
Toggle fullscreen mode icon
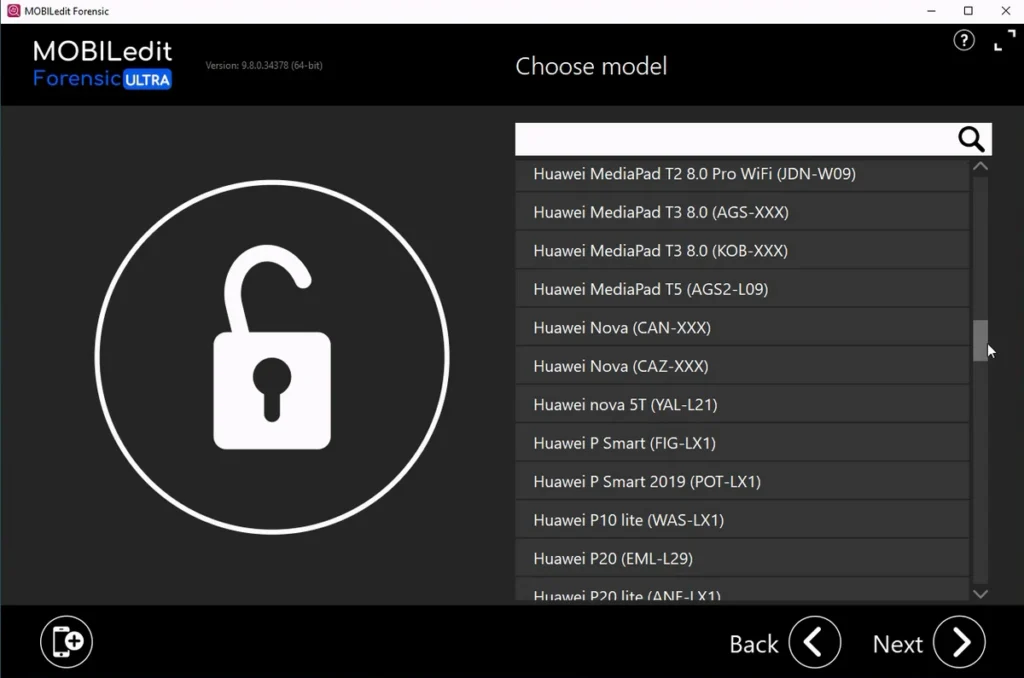pyautogui.click(x=1004, y=40)
